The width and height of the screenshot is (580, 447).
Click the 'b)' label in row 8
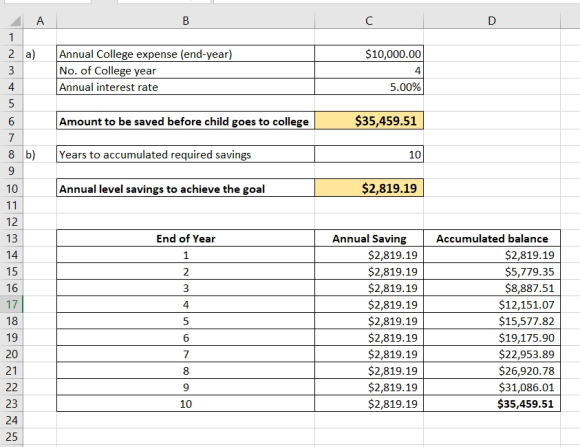pyautogui.click(x=30, y=154)
